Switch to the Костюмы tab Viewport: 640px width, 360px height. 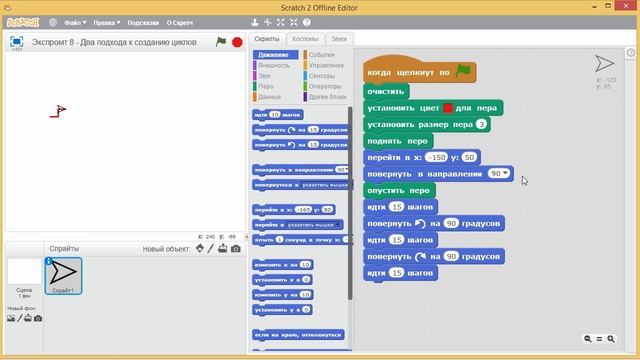305,39
